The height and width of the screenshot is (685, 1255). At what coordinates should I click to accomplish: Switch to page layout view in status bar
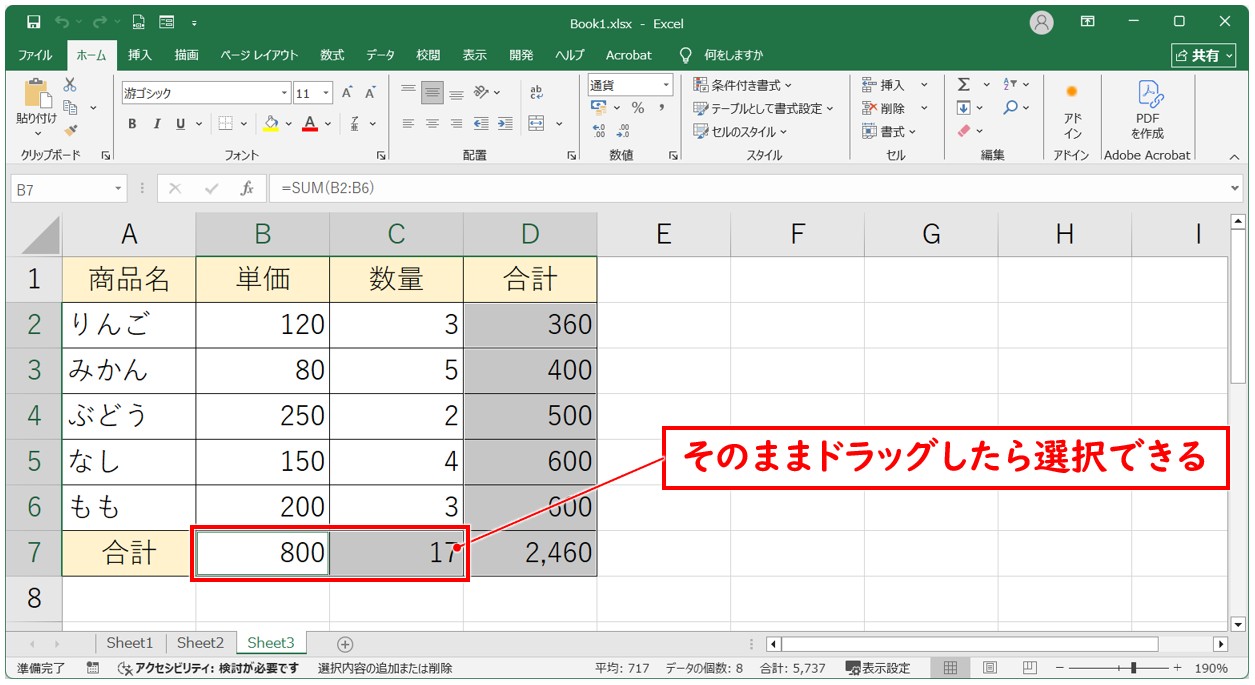click(989, 668)
